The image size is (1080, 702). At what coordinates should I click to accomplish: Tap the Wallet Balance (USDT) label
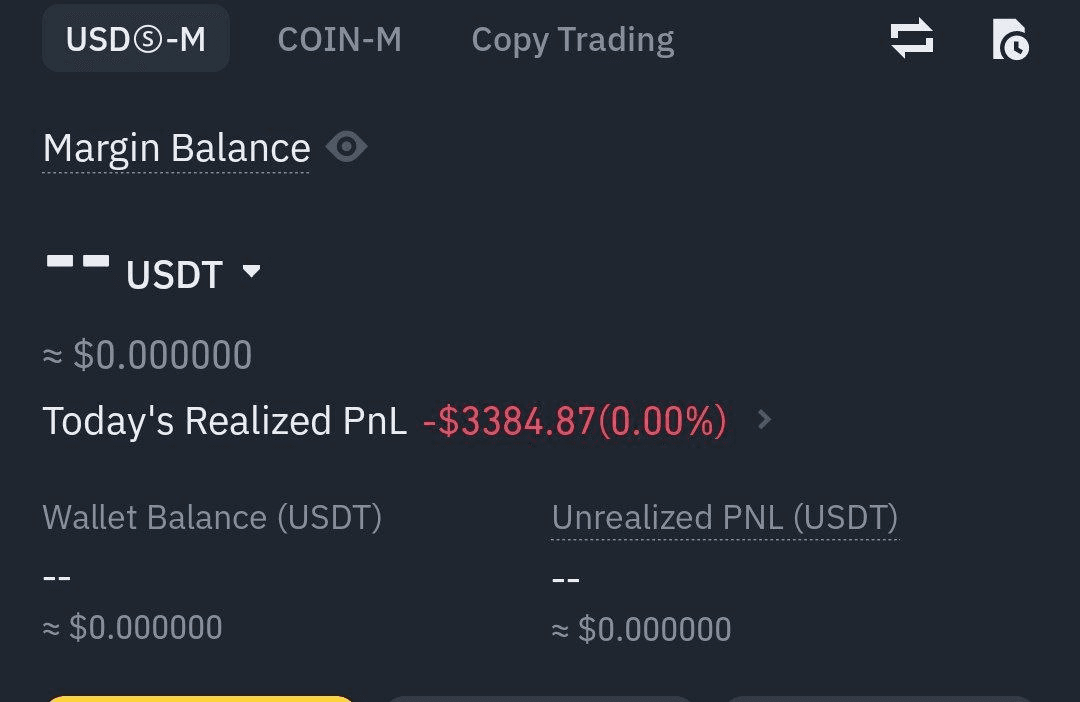point(212,517)
